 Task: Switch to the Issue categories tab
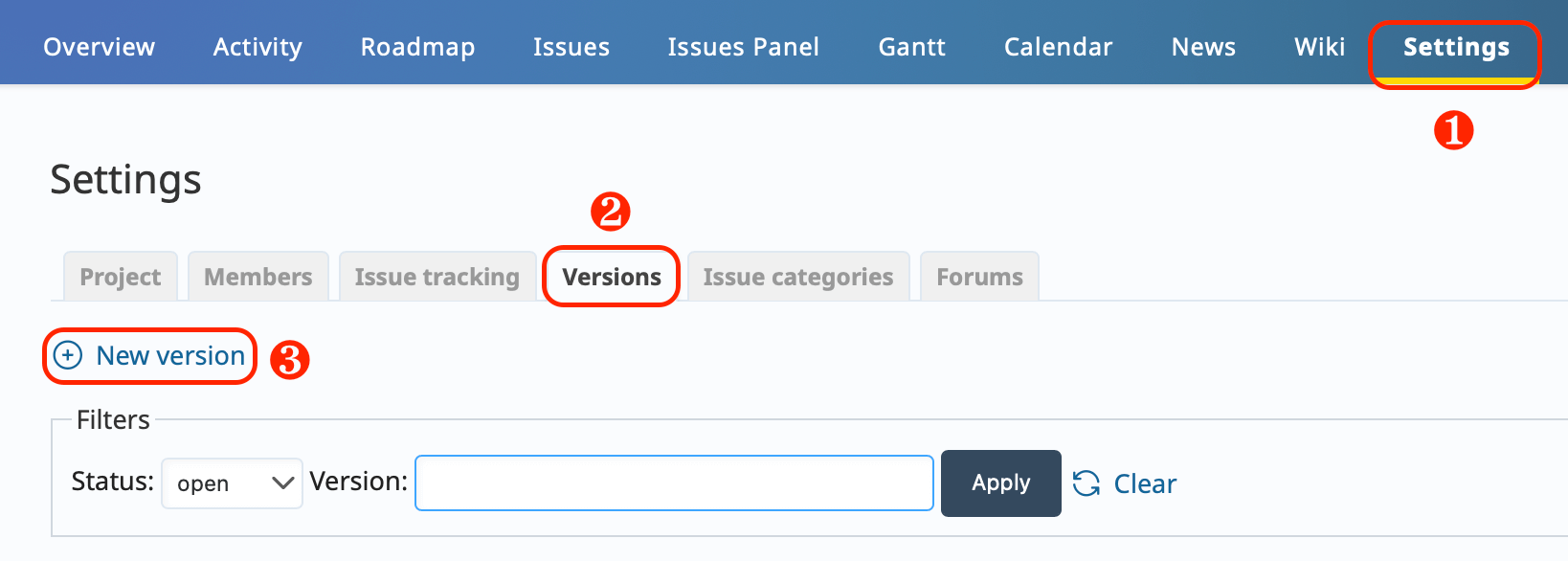click(x=797, y=277)
